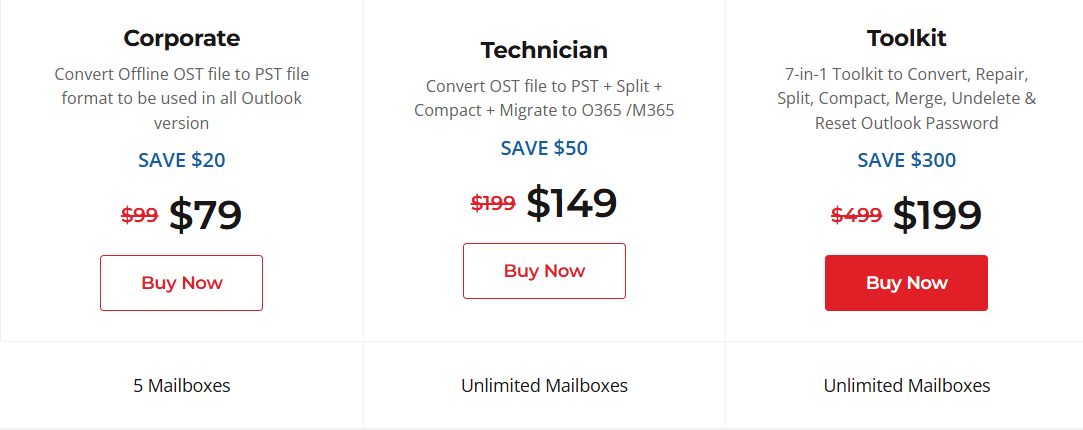Click Unlimited Mailboxes under the Technician plan
1083x430 pixels.
coord(544,386)
